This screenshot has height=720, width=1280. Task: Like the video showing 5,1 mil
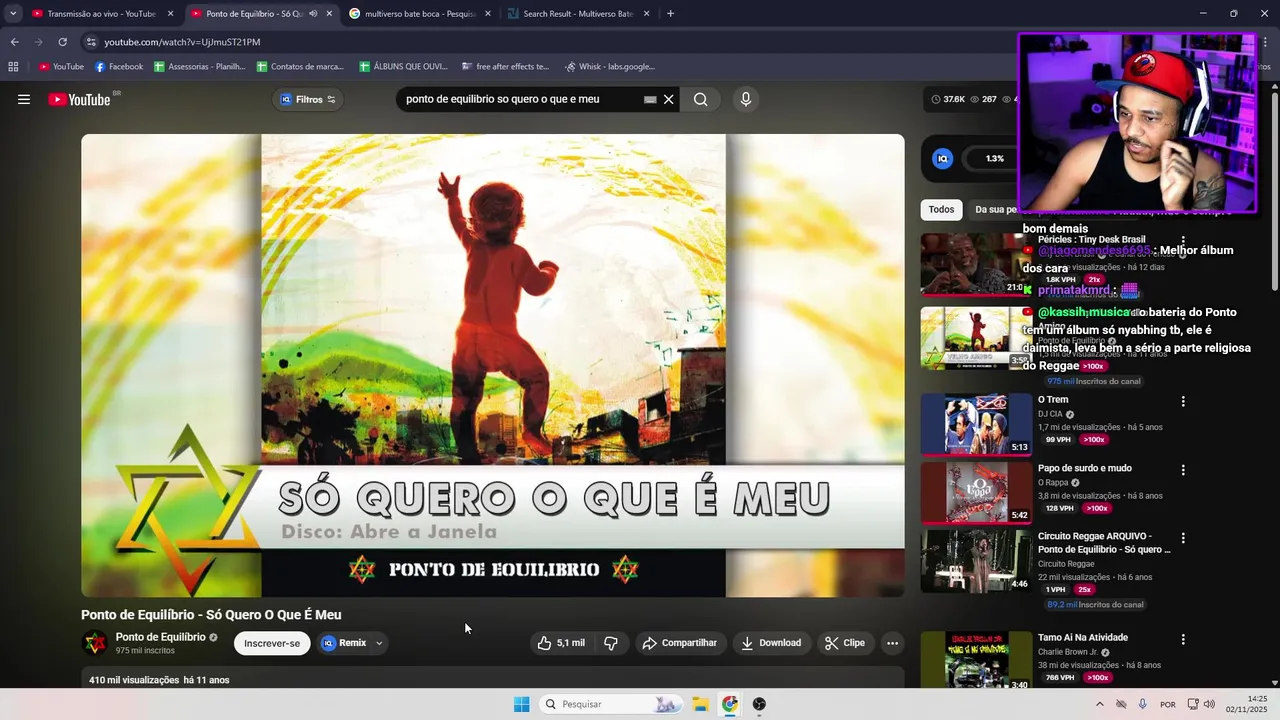(x=561, y=643)
